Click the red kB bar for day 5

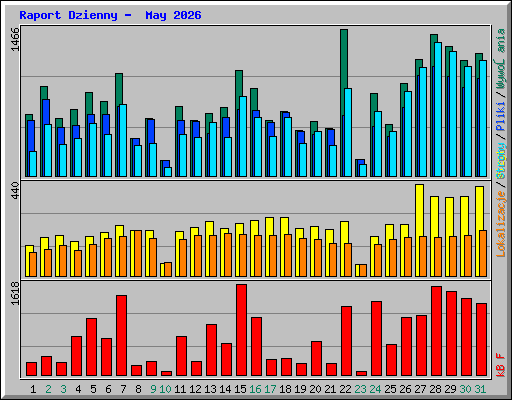click(91, 347)
